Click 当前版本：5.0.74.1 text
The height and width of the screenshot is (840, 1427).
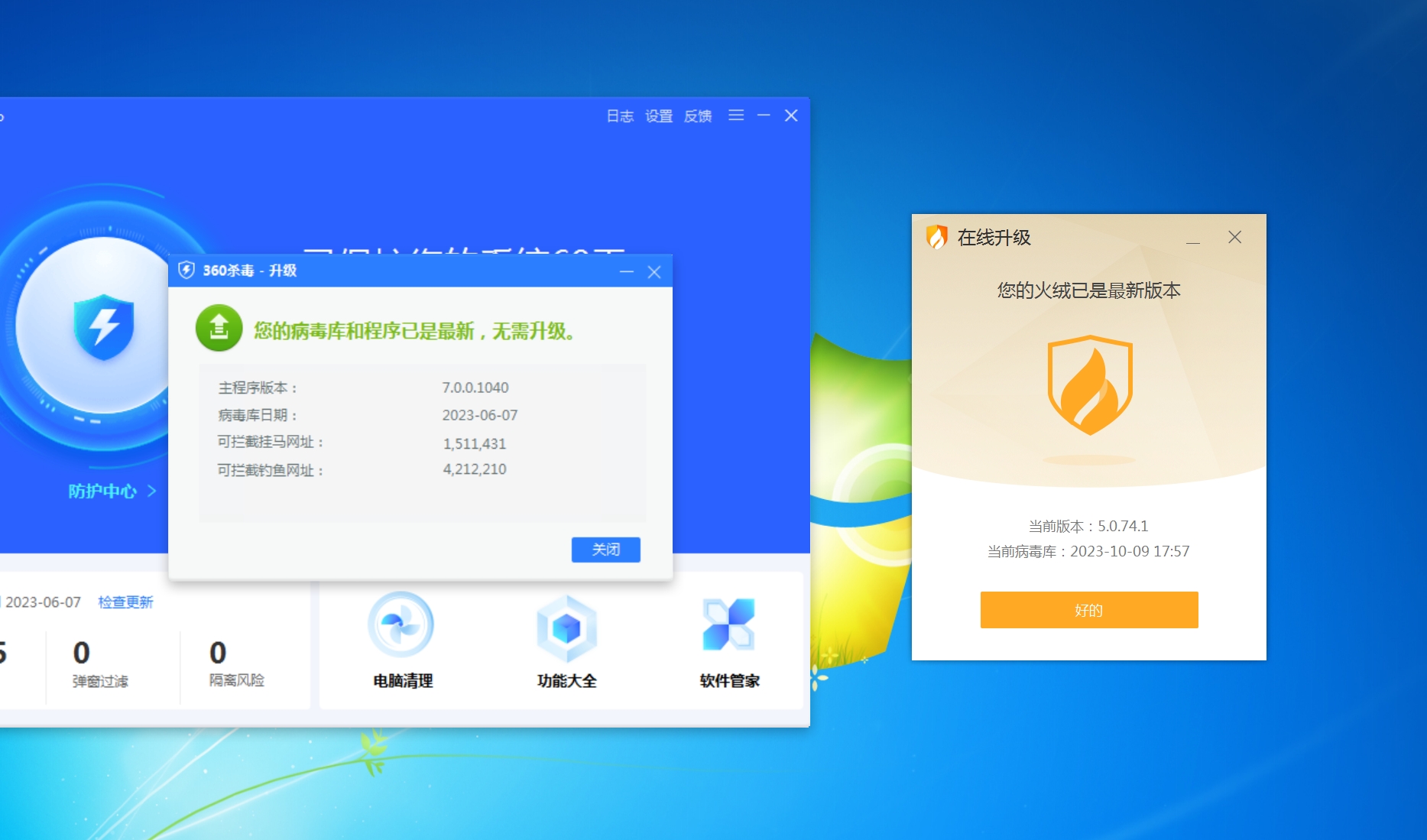pos(1088,526)
